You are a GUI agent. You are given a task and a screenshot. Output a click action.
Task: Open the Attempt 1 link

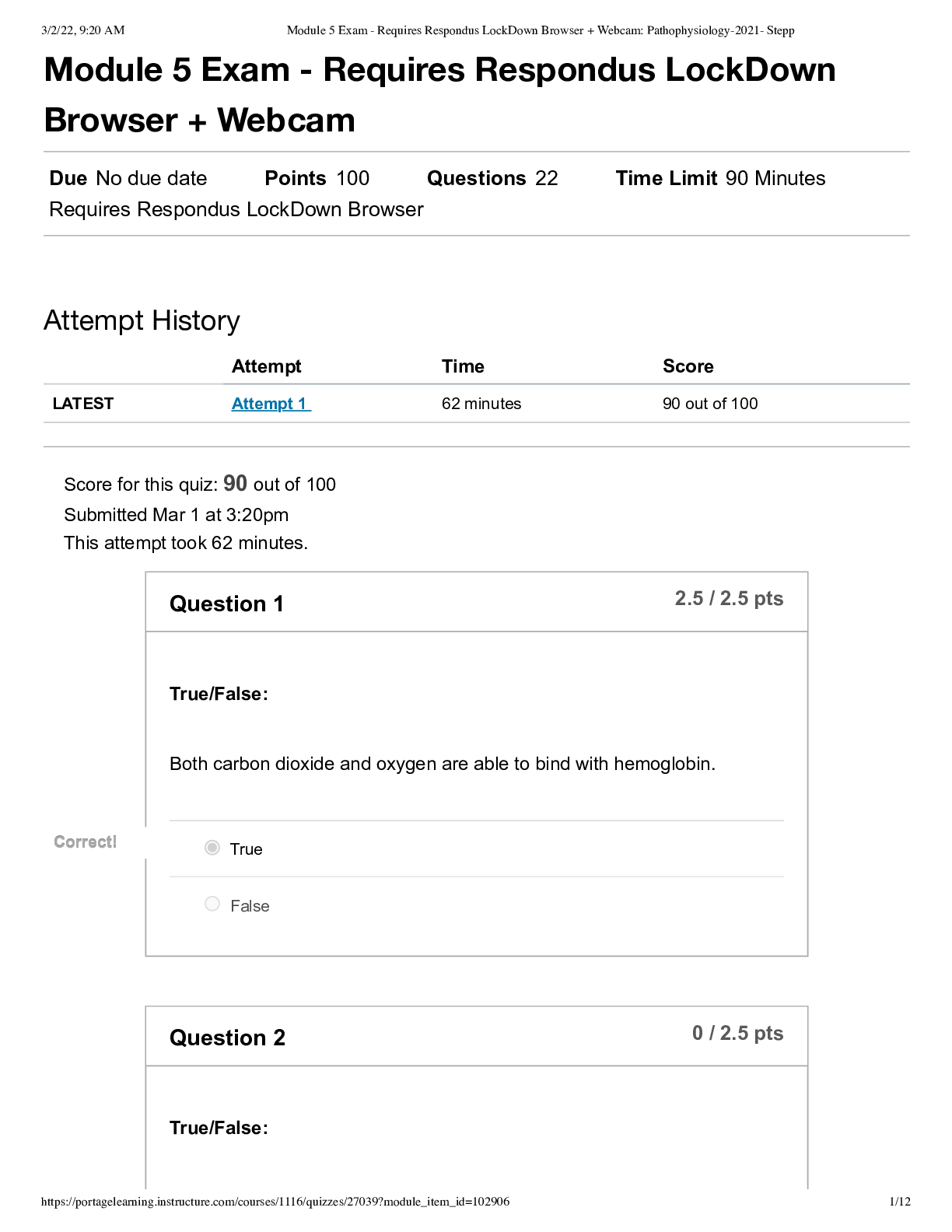(x=271, y=404)
